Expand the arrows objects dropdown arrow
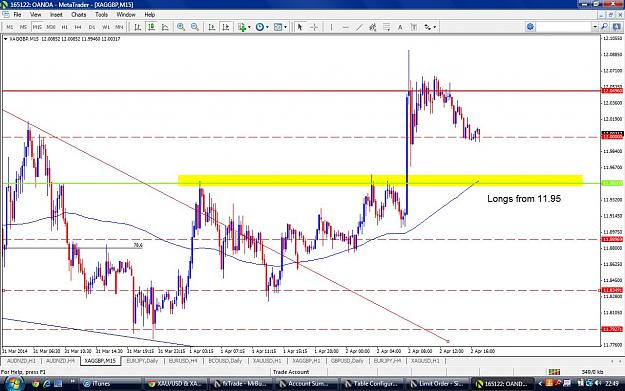This screenshot has height=391, width=625. click(x=434, y=27)
